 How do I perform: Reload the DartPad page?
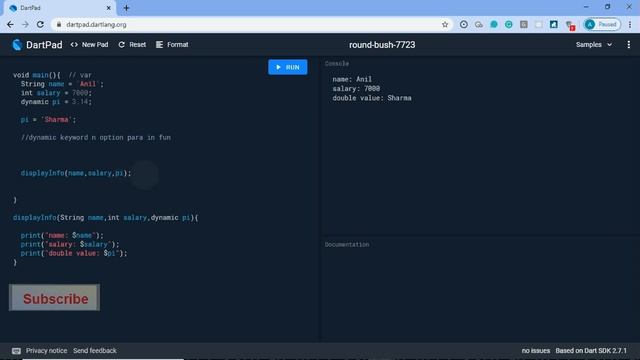coord(40,24)
